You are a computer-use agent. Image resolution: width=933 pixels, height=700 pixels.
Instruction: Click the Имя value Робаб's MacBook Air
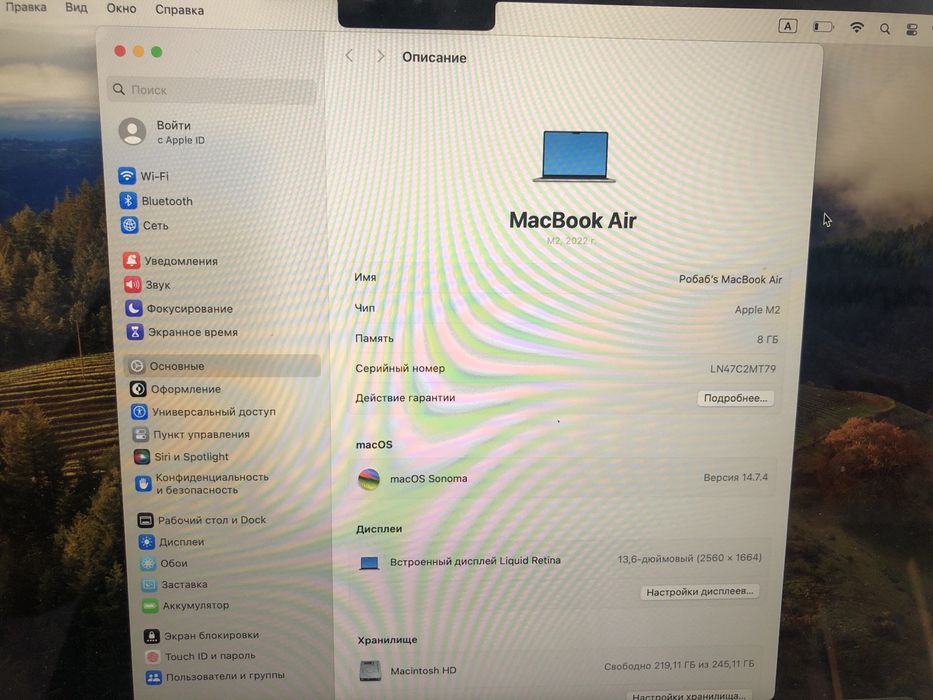730,279
